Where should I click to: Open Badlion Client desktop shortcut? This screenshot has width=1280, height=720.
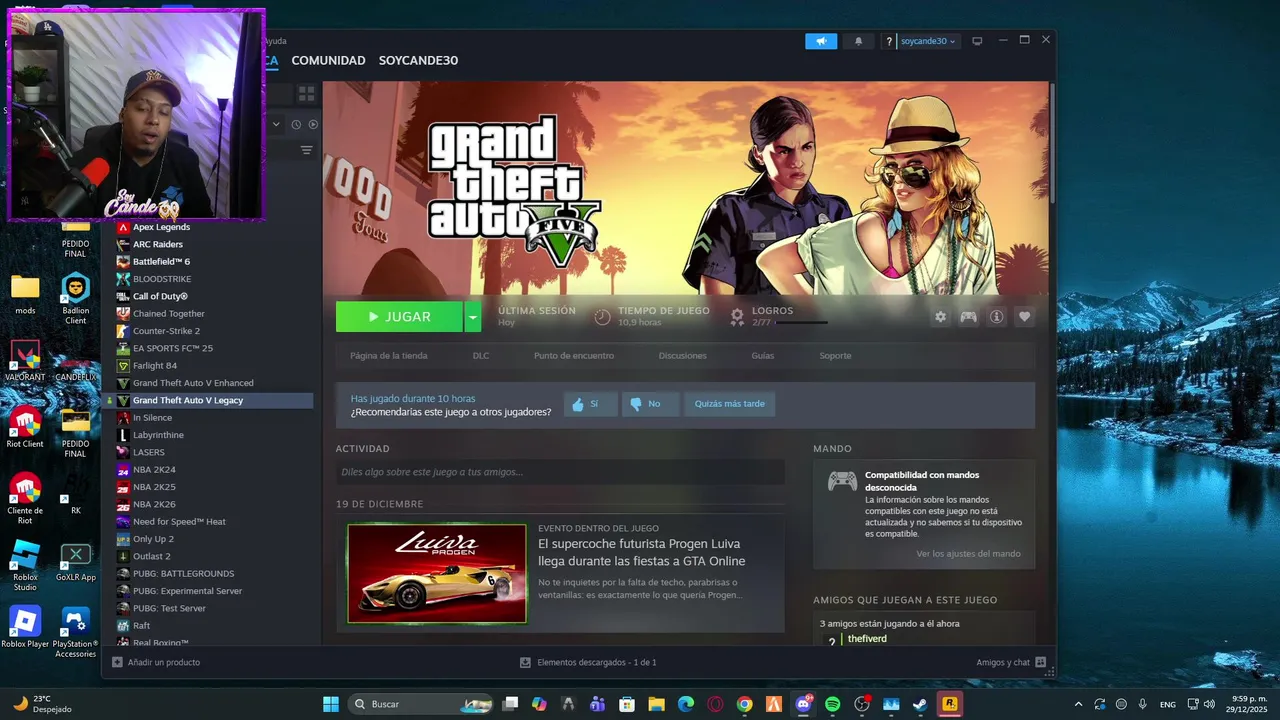[76, 299]
